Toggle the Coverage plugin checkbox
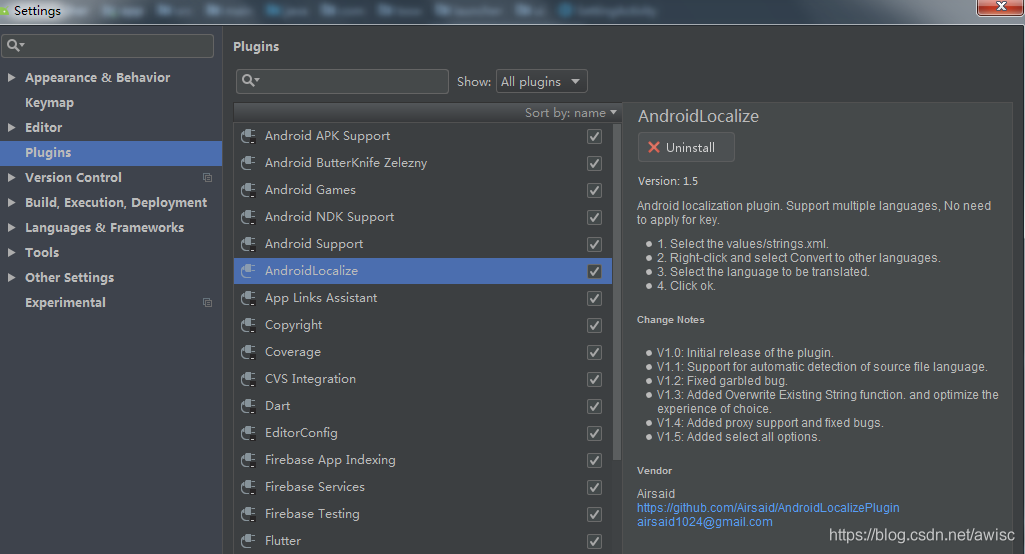Viewport: 1025px width, 554px height. (x=594, y=353)
